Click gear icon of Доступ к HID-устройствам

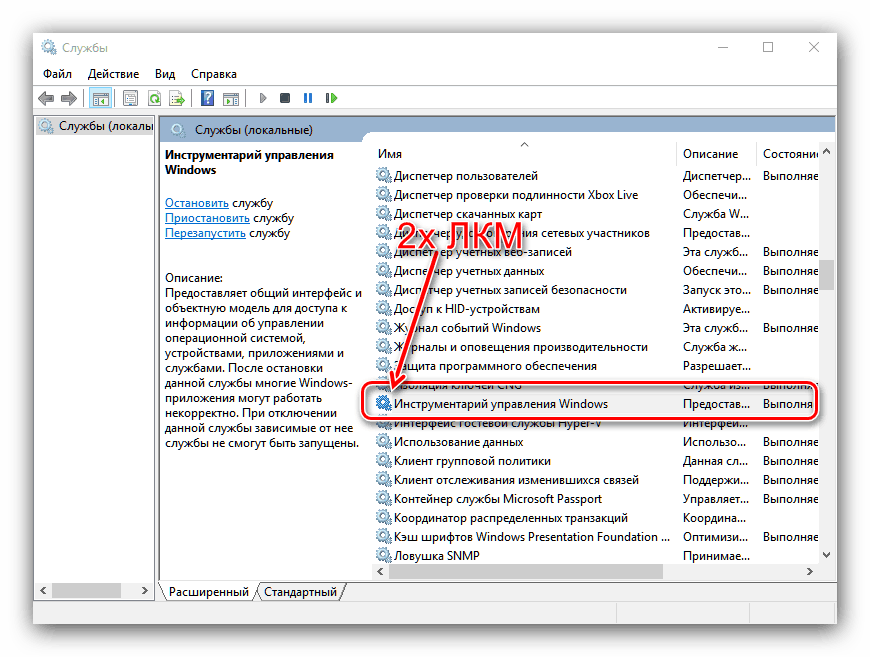coord(383,309)
